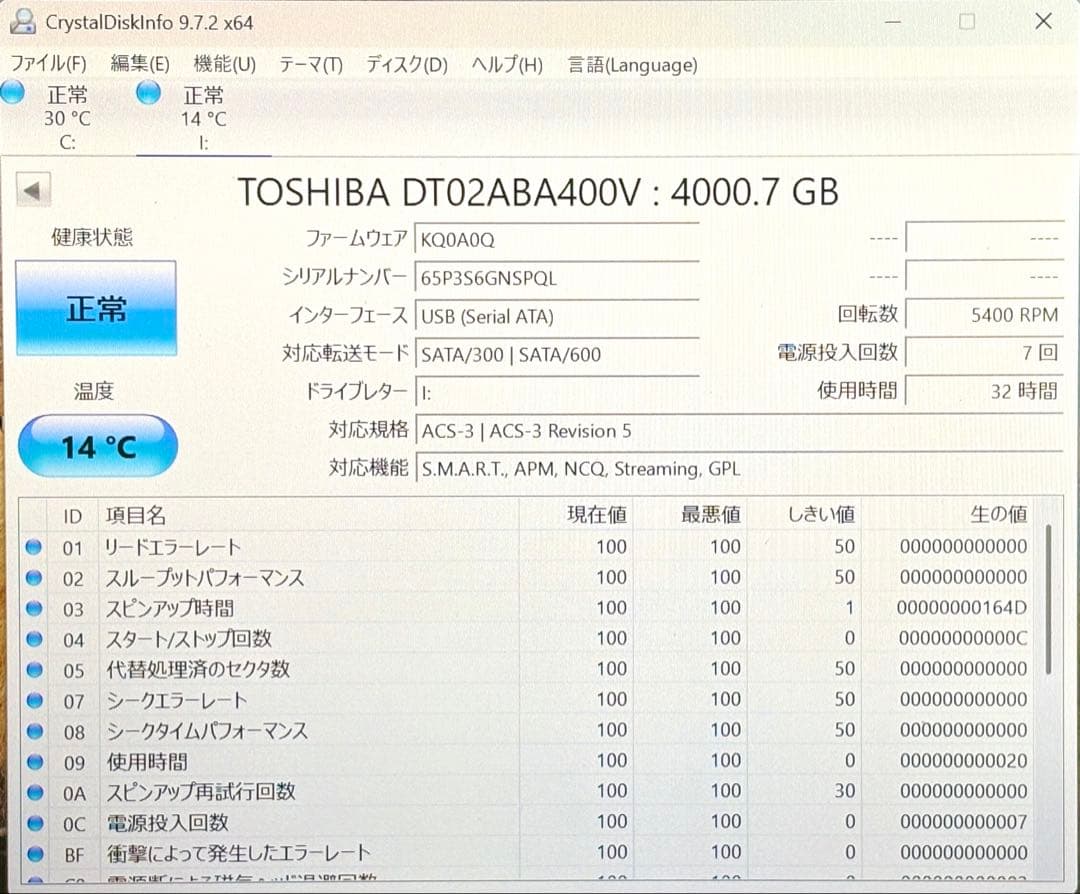
Task: Click the blue health icon above C: drive
Action: 13,91
